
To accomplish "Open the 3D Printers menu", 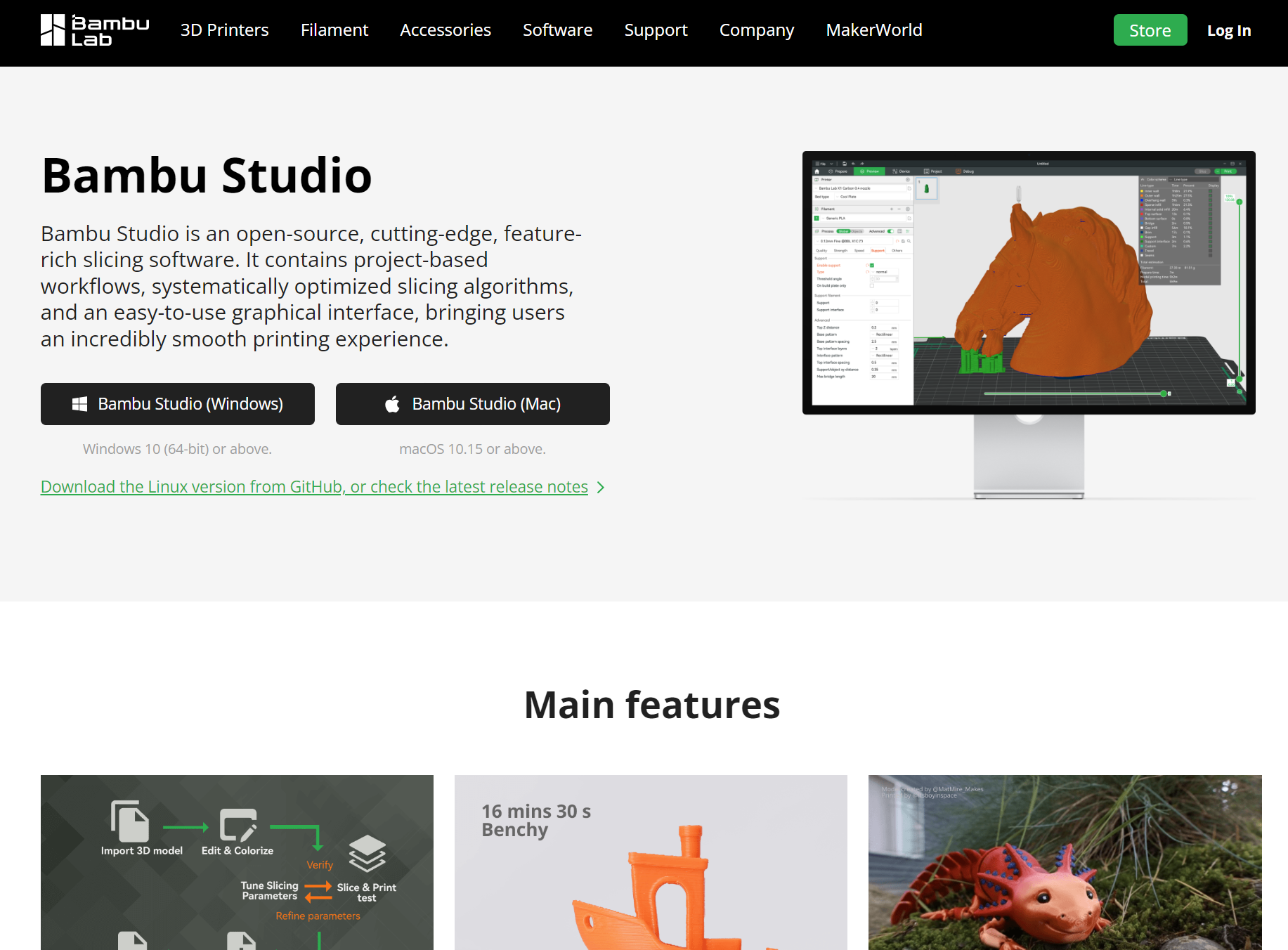I will coord(224,30).
